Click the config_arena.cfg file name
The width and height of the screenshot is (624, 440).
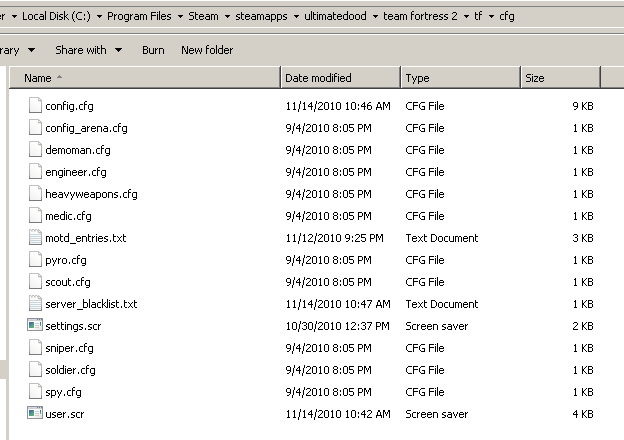[86, 128]
